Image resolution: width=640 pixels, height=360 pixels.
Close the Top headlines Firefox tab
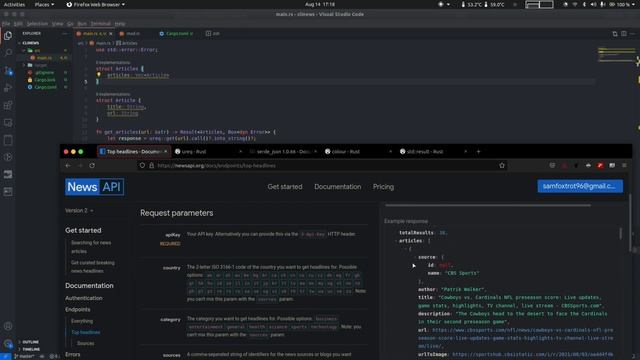coord(165,151)
